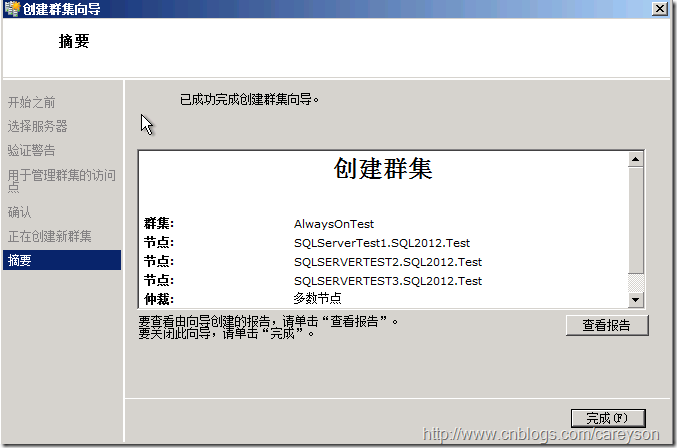Click node SQLSERVERTEST2.SQL2012.Test
The image size is (677, 448).
click(x=388, y=262)
